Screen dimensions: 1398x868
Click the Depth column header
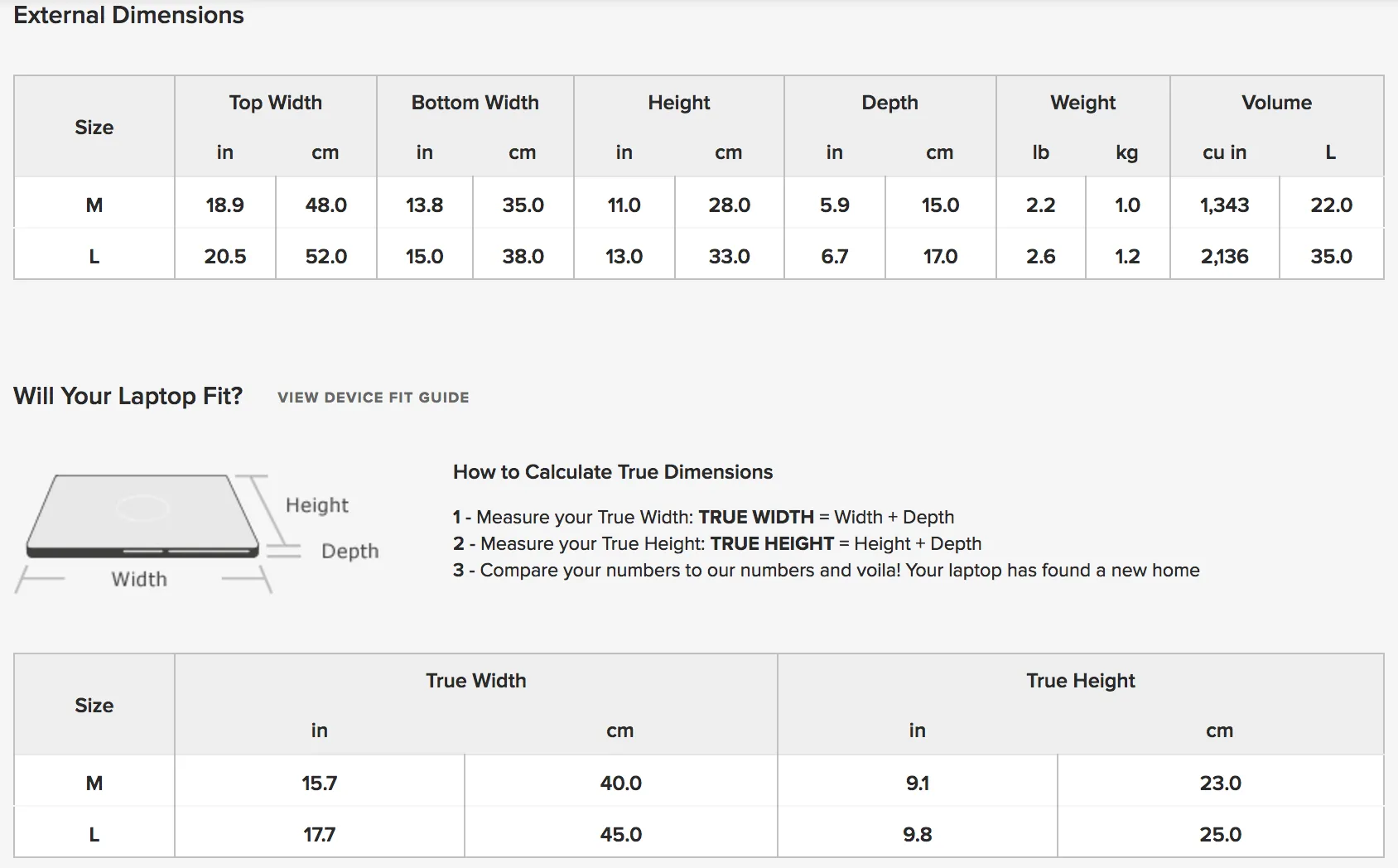890,103
